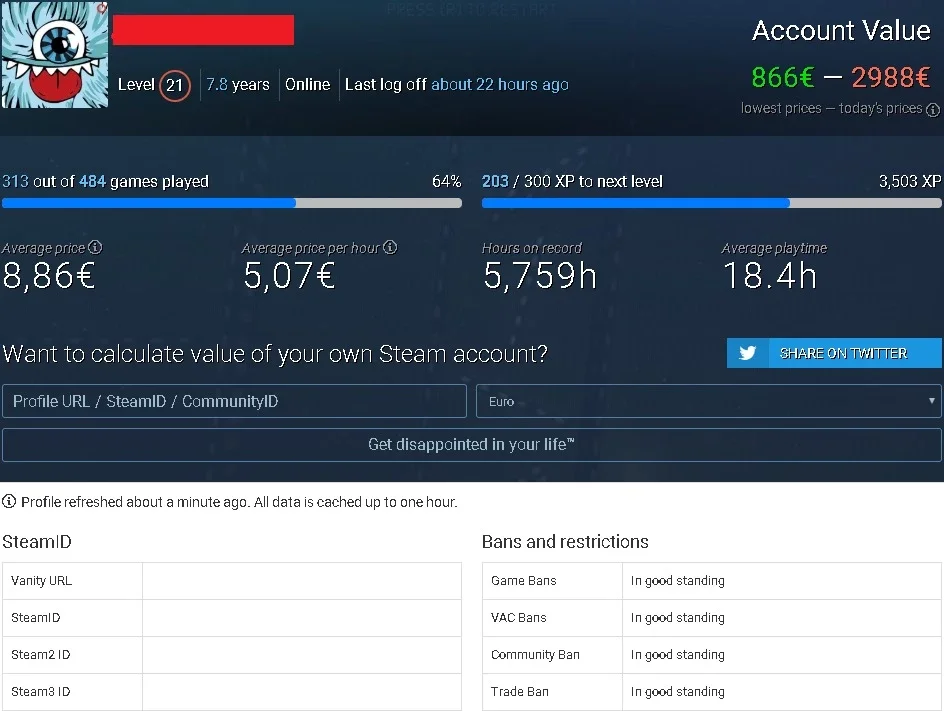Viewport: 944px width, 711px height.
Task: Click the SteamID row label in table
Action: click(x=36, y=618)
